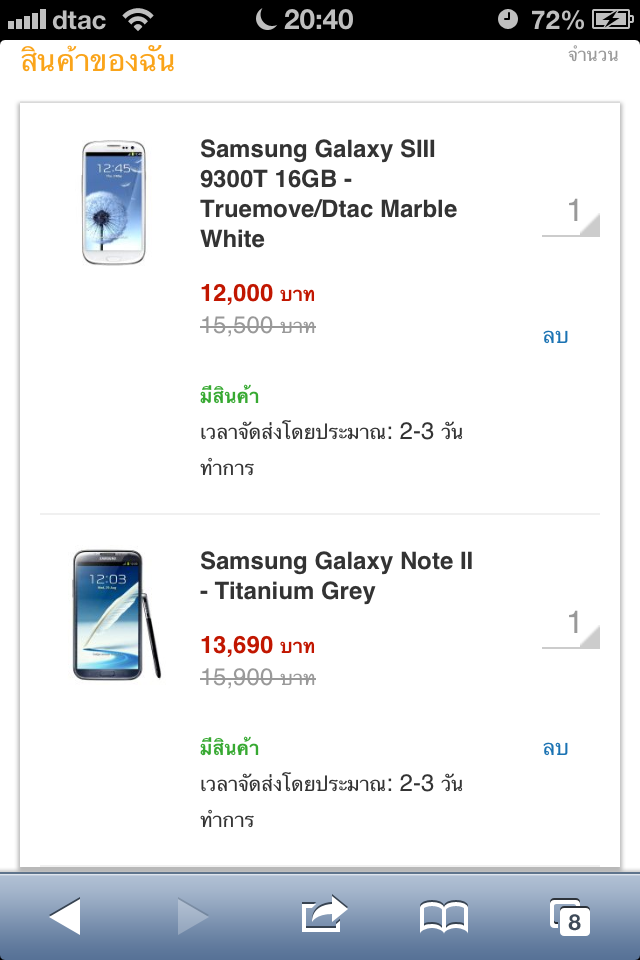Tap the 20:40 clock in status bar
Screen dimensions: 640x960
(318, 19)
